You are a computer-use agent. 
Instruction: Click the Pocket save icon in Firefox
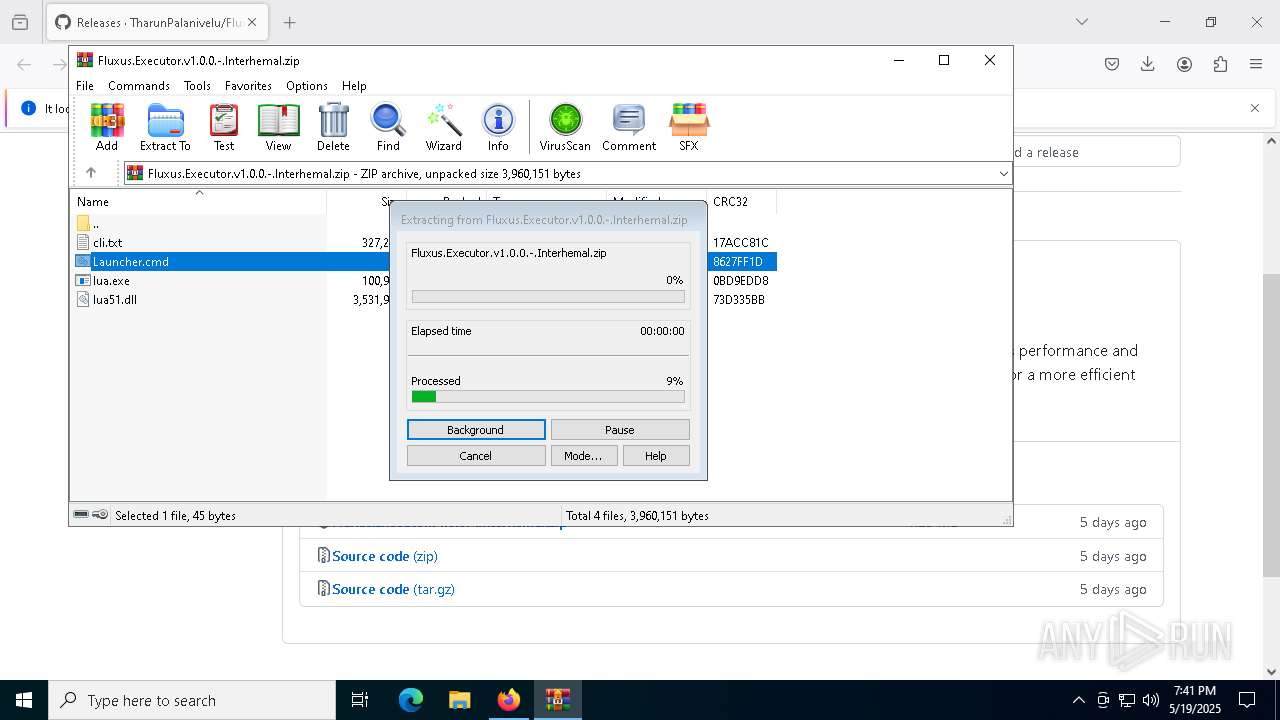point(1112,64)
